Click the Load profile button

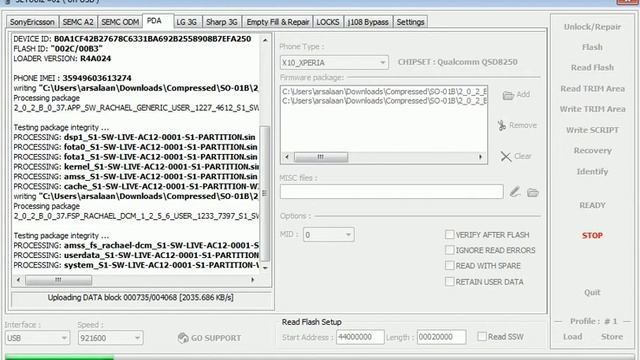tap(573, 337)
